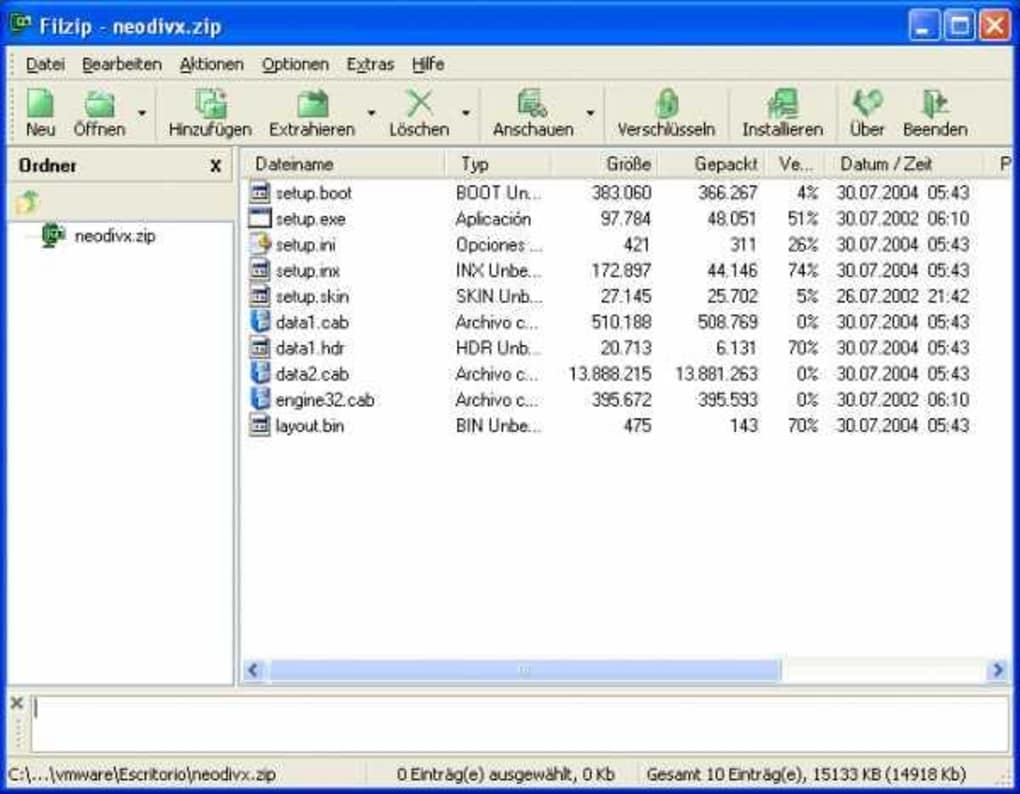View file with the Anschauen icon

pyautogui.click(x=532, y=103)
